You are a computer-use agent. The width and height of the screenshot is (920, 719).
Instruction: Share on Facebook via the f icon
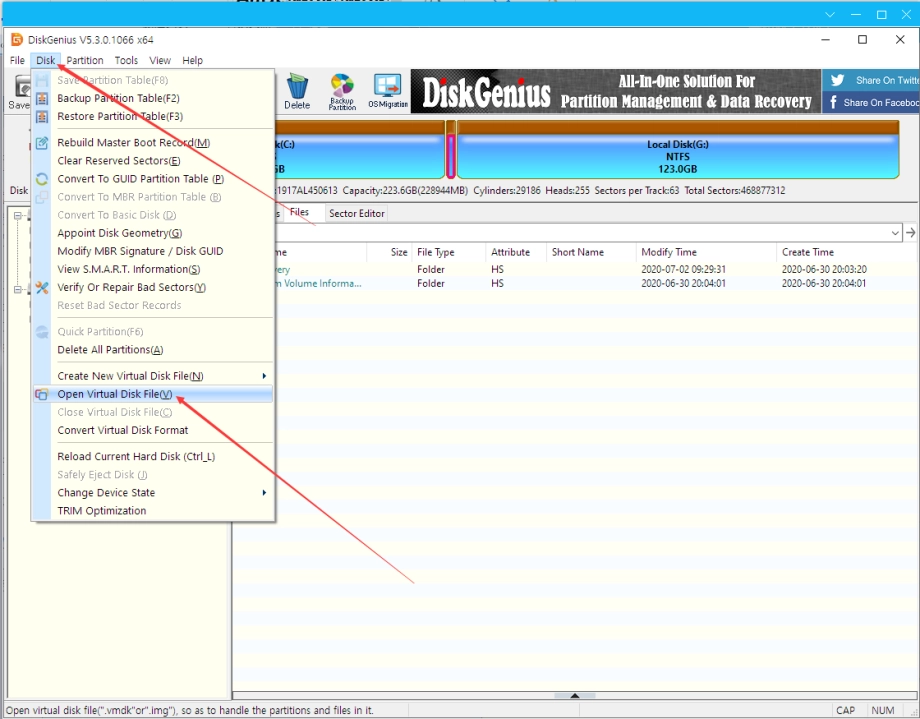pos(833,103)
